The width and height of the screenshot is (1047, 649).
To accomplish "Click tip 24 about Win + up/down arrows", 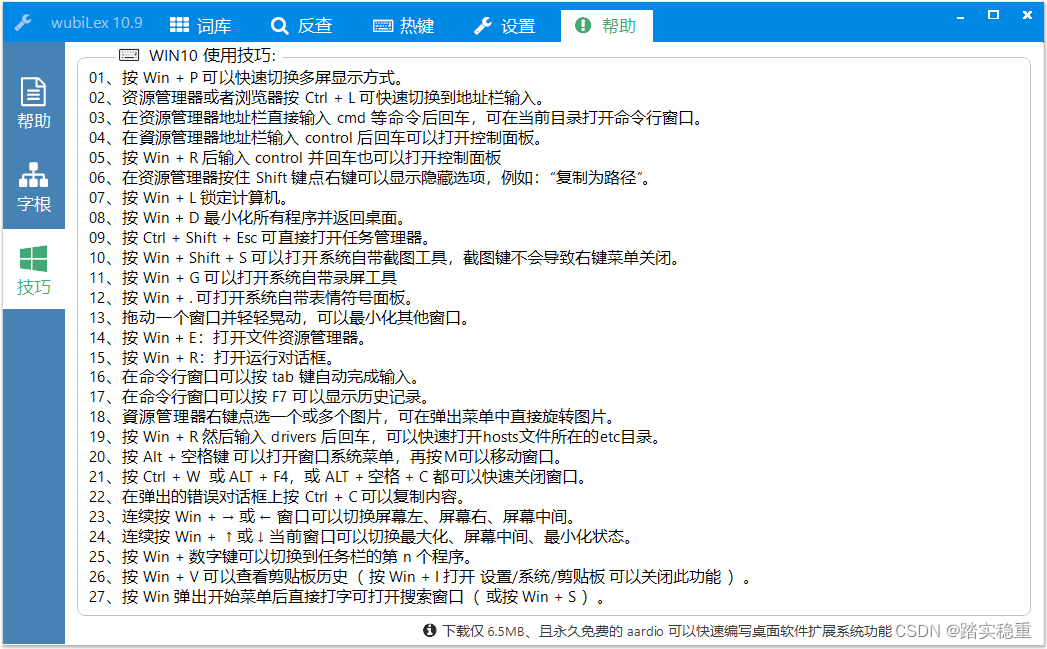I will coord(361,537).
